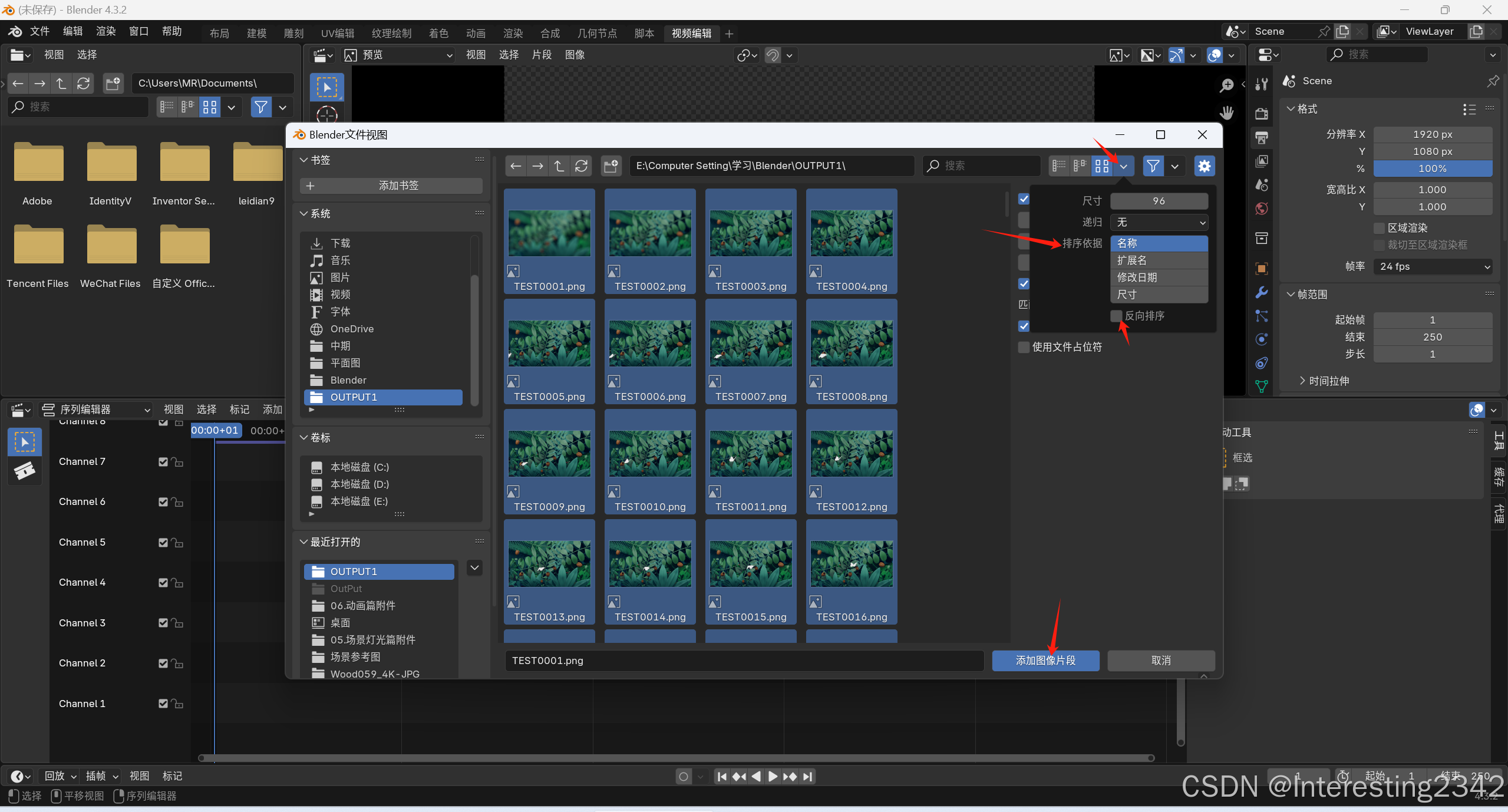Click the play animation button

[x=773, y=776]
